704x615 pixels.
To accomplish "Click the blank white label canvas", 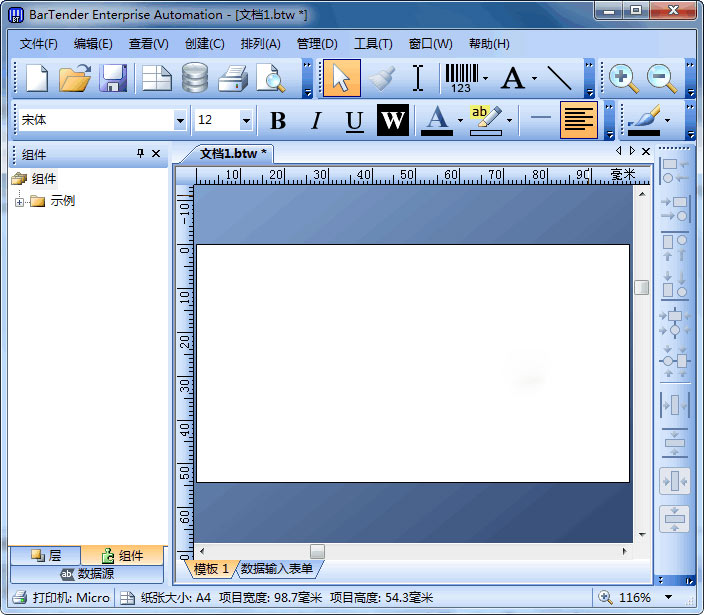I will click(x=413, y=364).
